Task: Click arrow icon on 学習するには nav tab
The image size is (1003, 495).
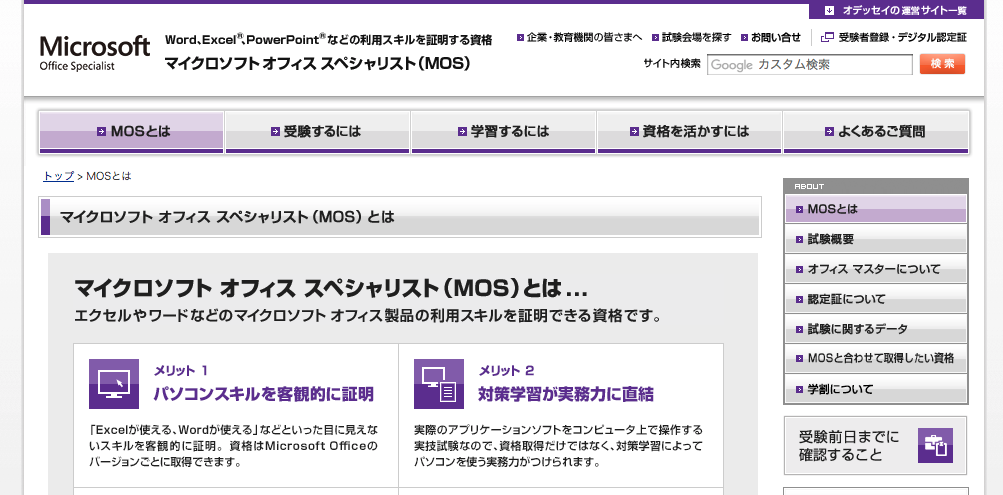Action: [x=462, y=132]
